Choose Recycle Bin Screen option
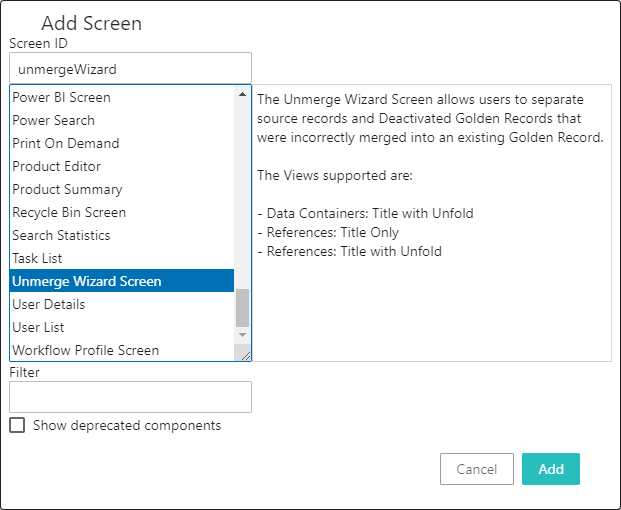The width and height of the screenshot is (621, 510). [69, 212]
